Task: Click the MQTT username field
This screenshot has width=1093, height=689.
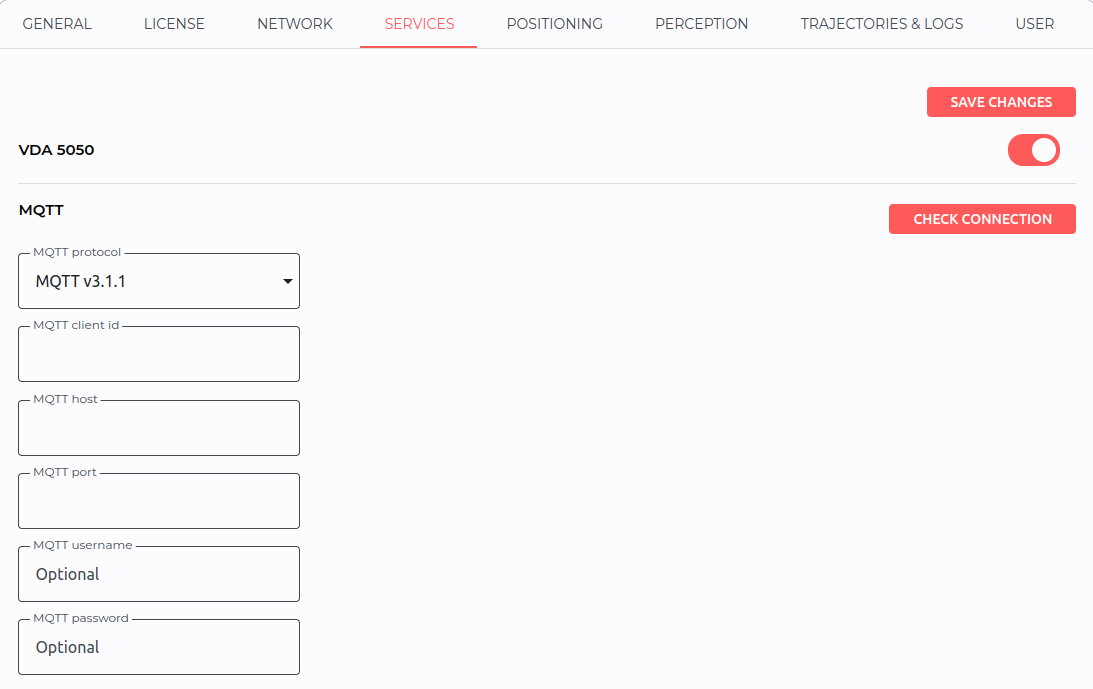Action: pyautogui.click(x=159, y=574)
